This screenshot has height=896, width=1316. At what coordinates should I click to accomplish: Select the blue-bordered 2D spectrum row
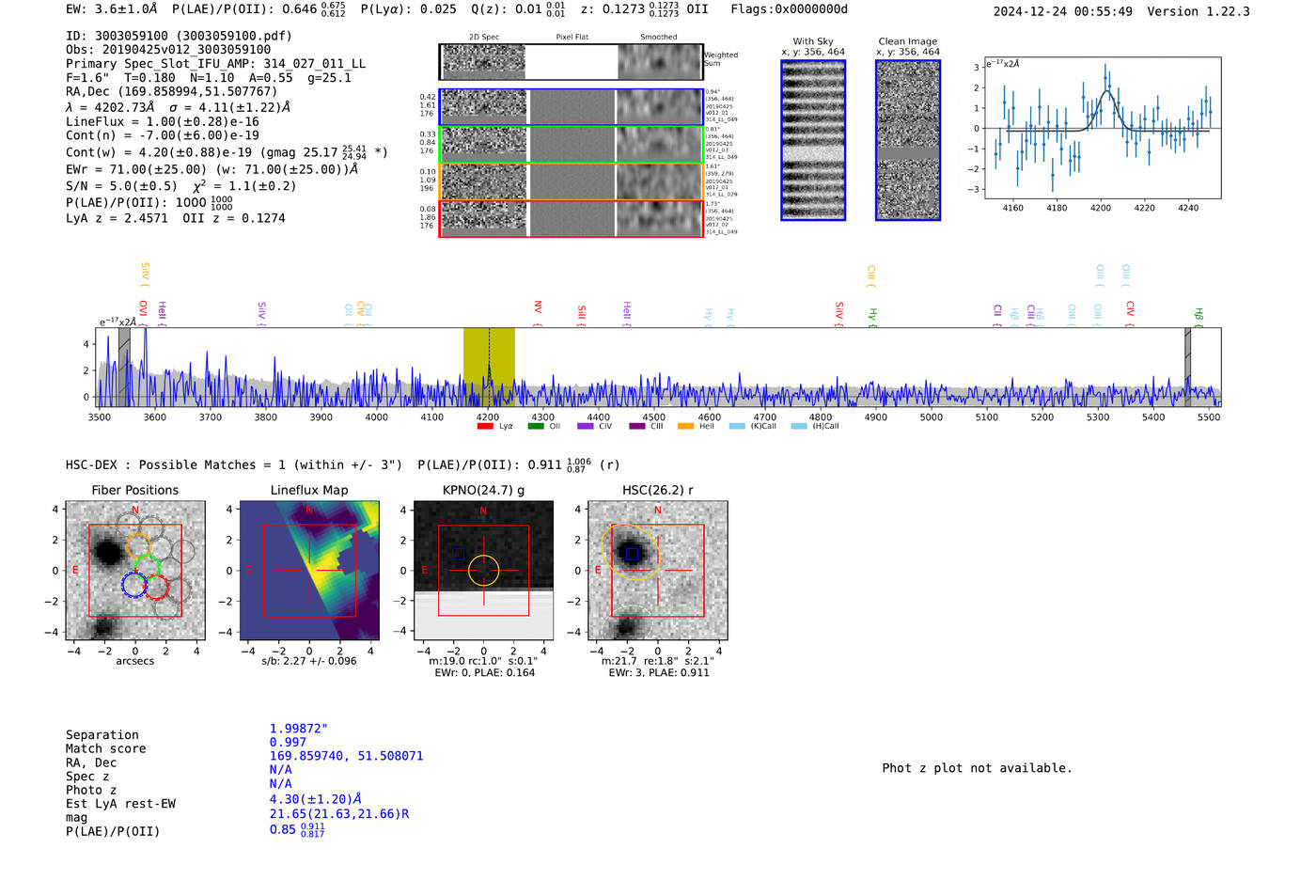point(571,107)
